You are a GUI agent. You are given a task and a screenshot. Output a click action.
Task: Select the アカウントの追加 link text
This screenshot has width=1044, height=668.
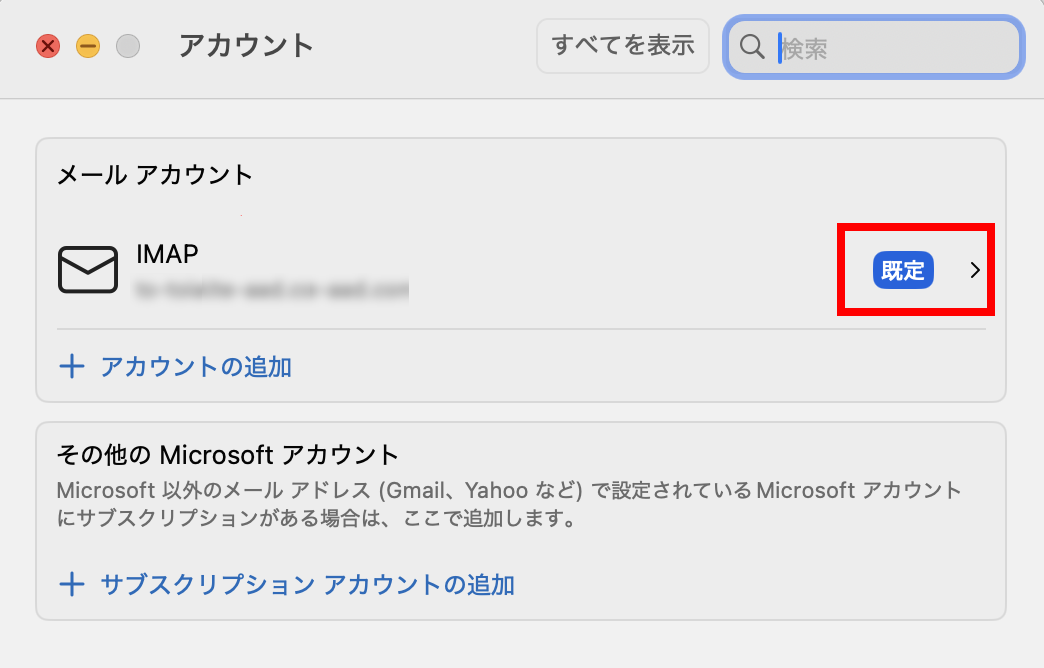196,367
